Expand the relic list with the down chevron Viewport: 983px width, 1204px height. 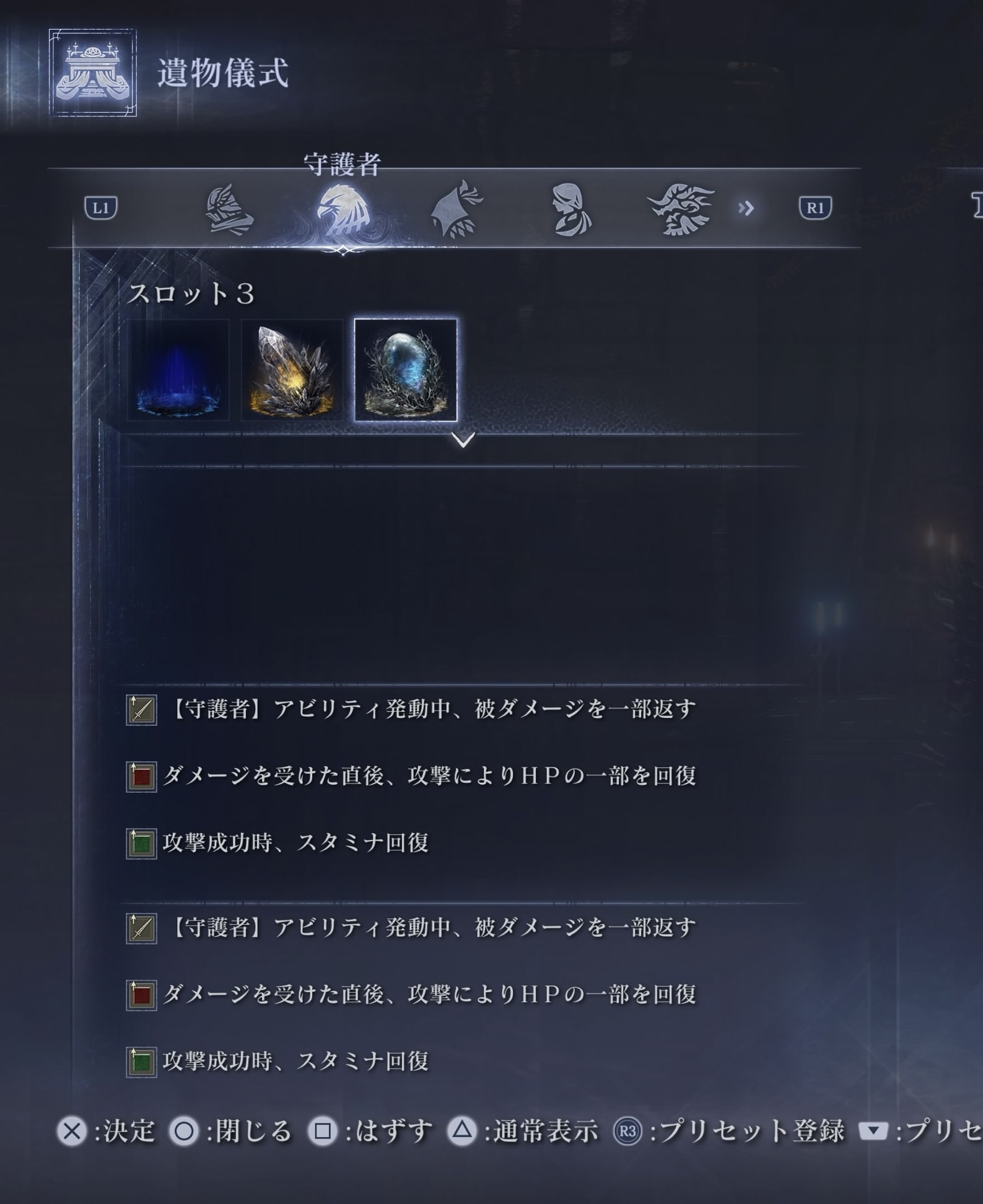(x=463, y=440)
